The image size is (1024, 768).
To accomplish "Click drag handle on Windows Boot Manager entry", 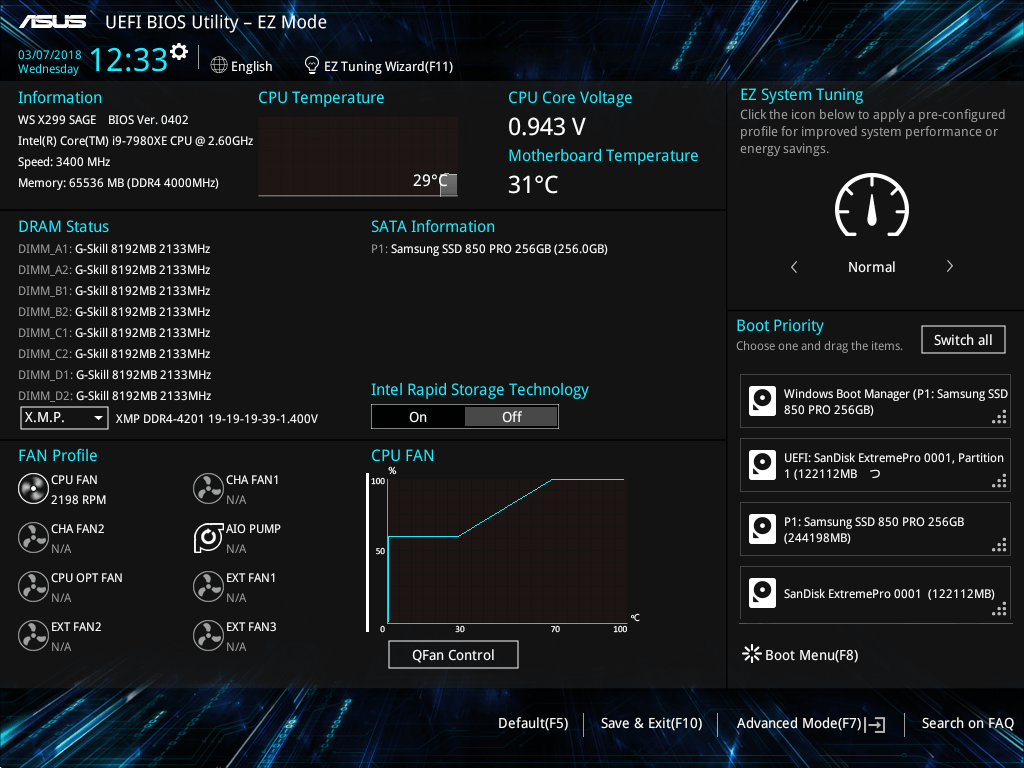I will pyautogui.click(x=999, y=417).
